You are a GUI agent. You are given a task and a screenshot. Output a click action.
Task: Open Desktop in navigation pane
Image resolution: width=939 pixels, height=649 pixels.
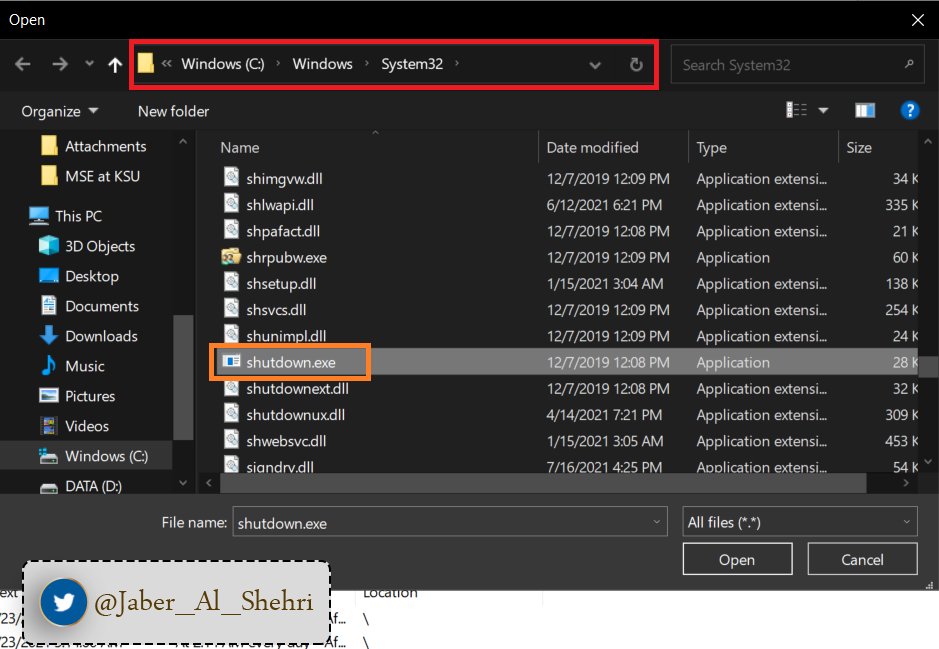click(x=79, y=276)
